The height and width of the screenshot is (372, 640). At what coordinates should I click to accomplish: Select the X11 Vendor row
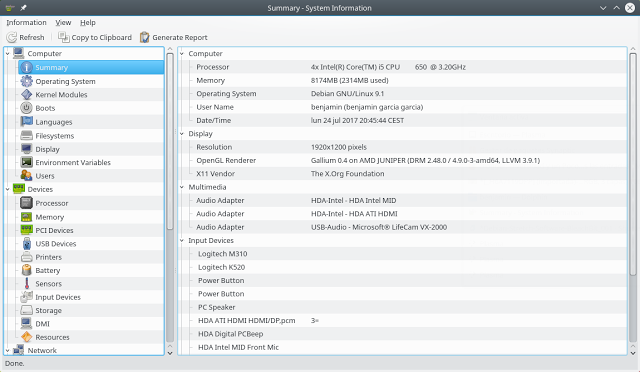(x=402, y=174)
